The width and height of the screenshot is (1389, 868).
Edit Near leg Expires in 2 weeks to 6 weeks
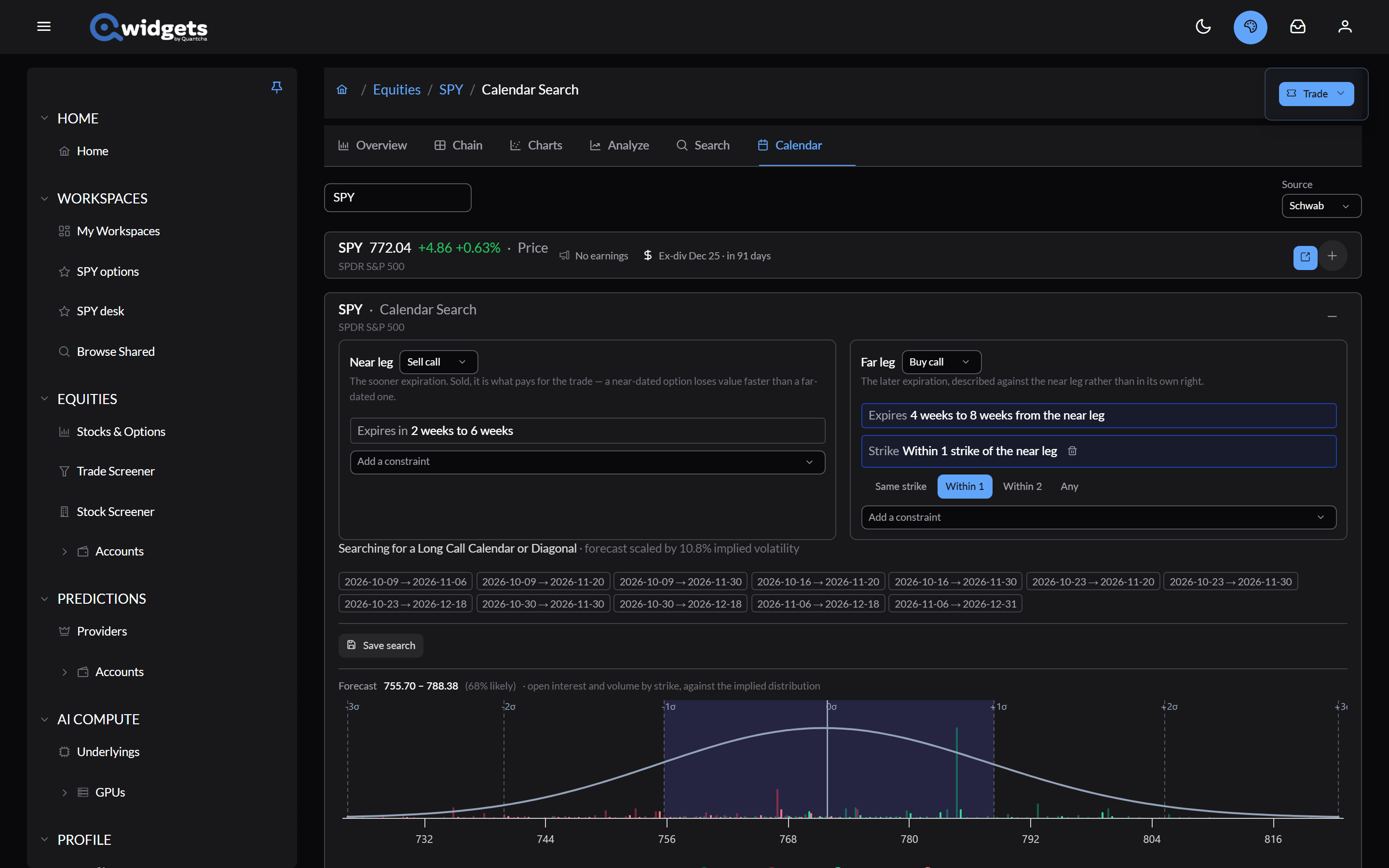pyautogui.click(x=587, y=431)
